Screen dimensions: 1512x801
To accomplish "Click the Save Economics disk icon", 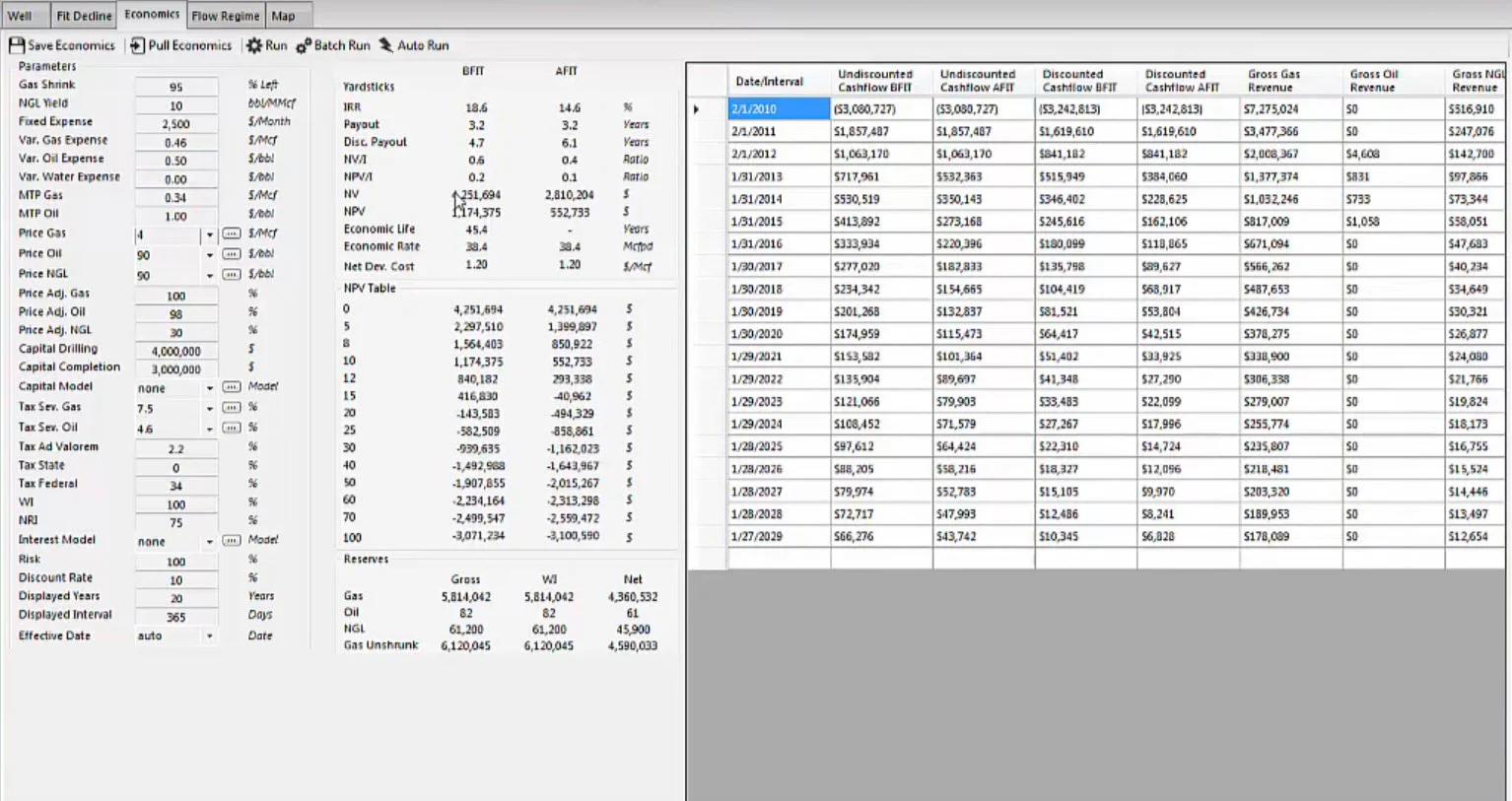I will click(17, 45).
